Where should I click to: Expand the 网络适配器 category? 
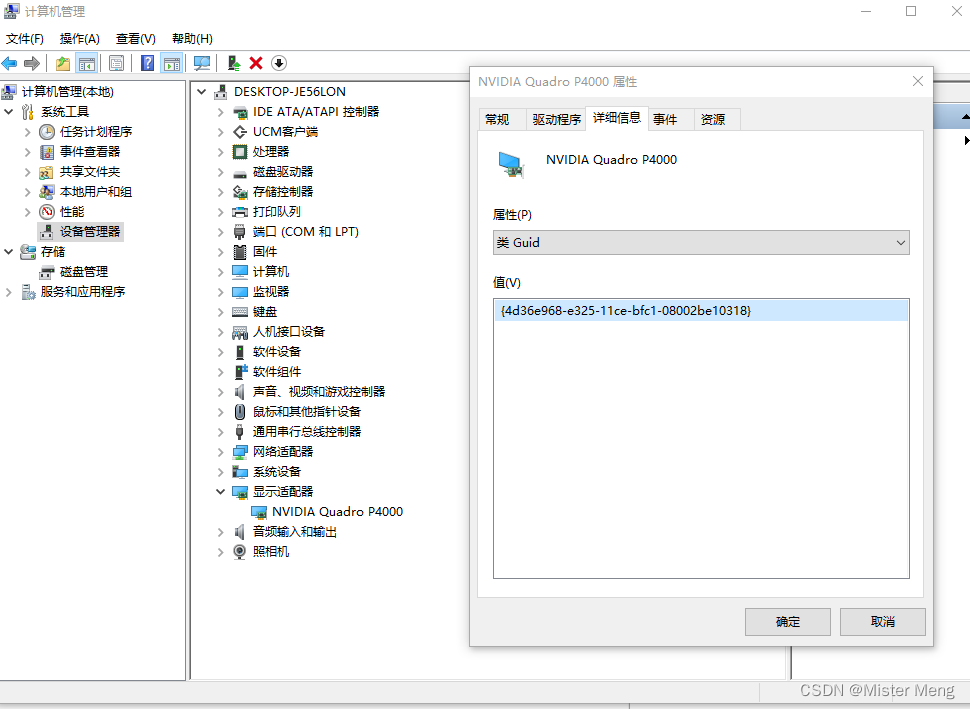(221, 452)
